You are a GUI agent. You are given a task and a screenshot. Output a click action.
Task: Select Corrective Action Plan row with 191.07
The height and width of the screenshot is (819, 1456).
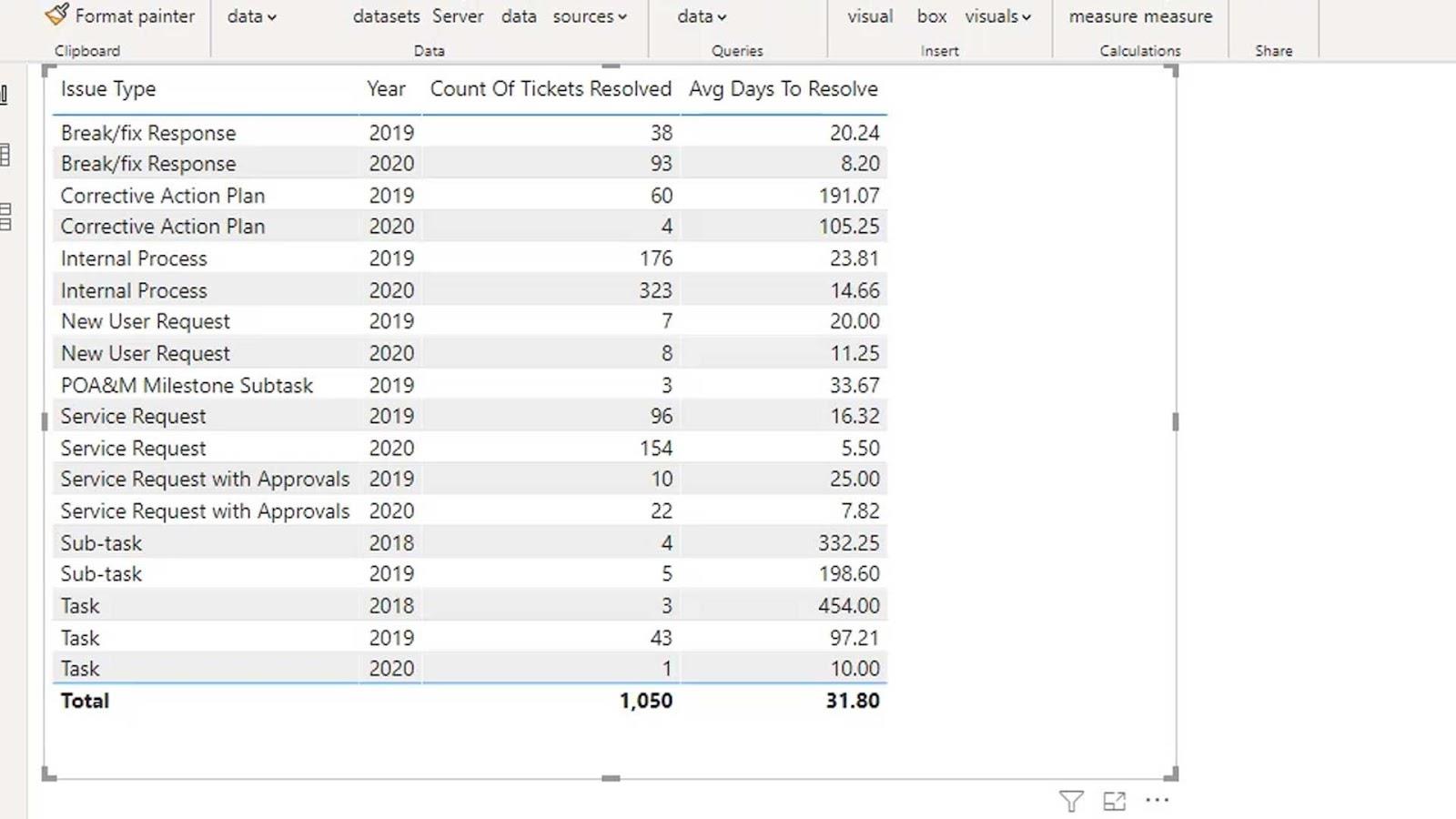pyautogui.click(x=470, y=196)
